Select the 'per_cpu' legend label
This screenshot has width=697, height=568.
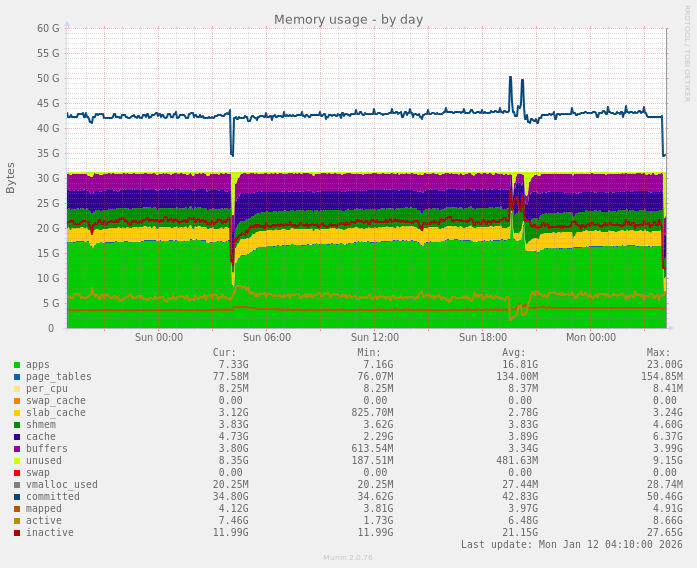pyautogui.click(x=47, y=389)
